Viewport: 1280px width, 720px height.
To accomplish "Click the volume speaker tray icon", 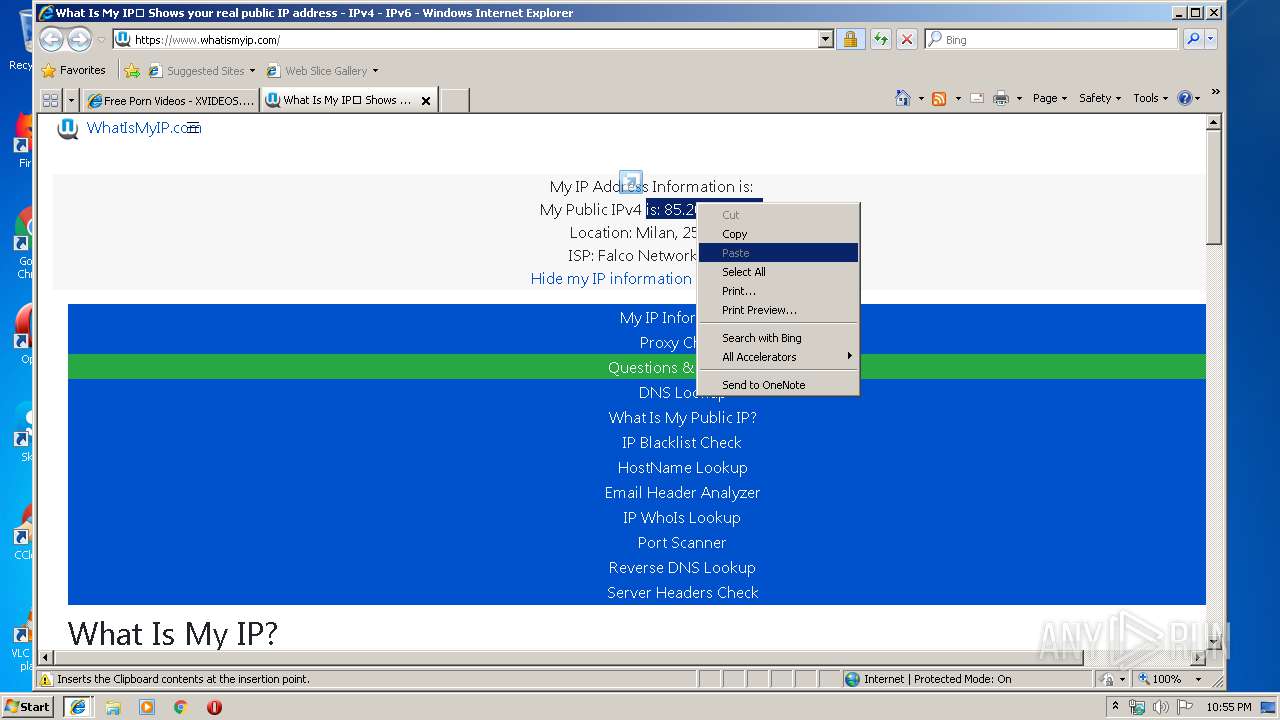I will pyautogui.click(x=1162, y=707).
